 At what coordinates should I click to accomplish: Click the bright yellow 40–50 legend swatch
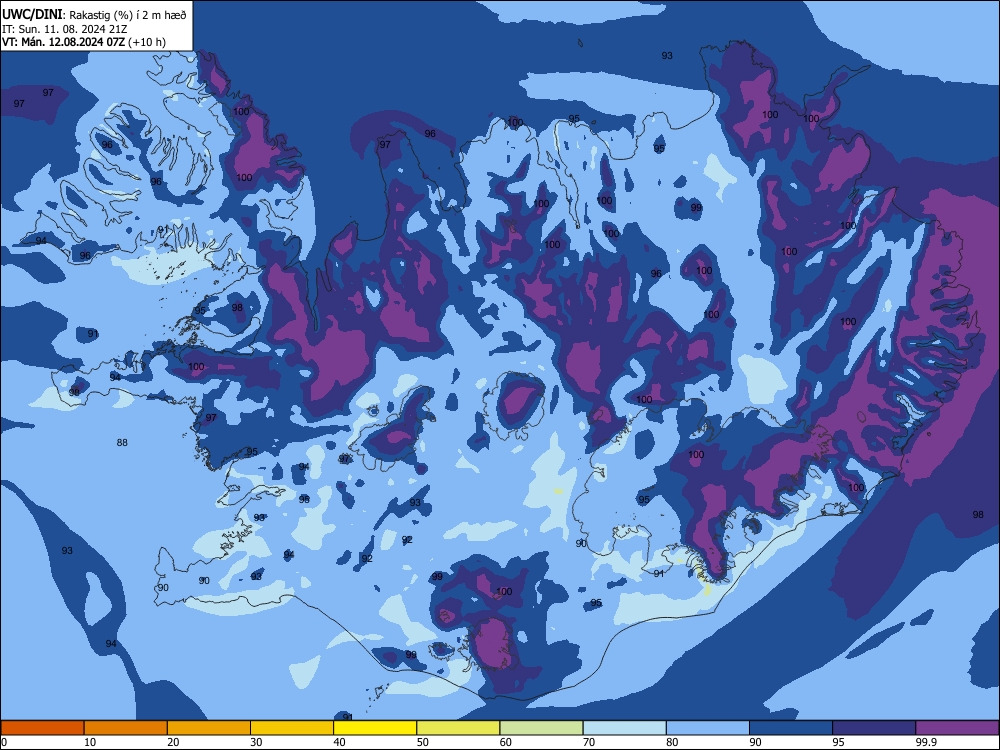tap(375, 728)
